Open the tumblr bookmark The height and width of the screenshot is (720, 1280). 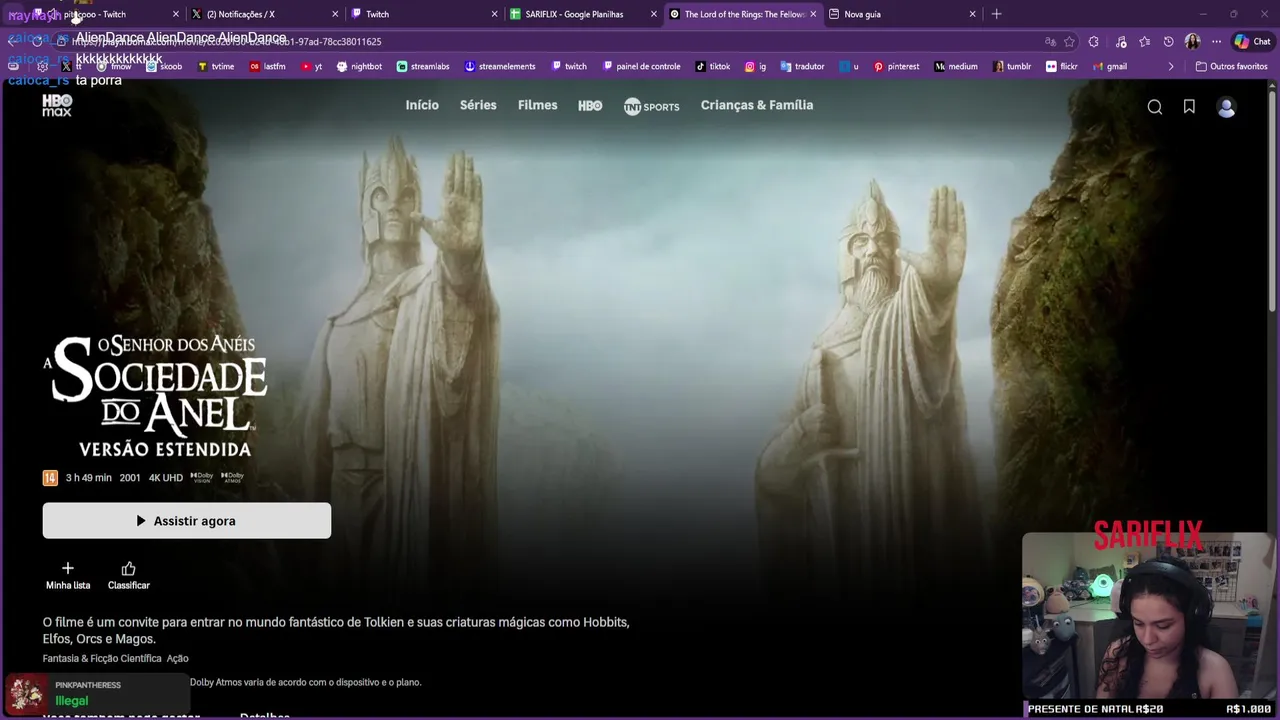pos(1013,66)
